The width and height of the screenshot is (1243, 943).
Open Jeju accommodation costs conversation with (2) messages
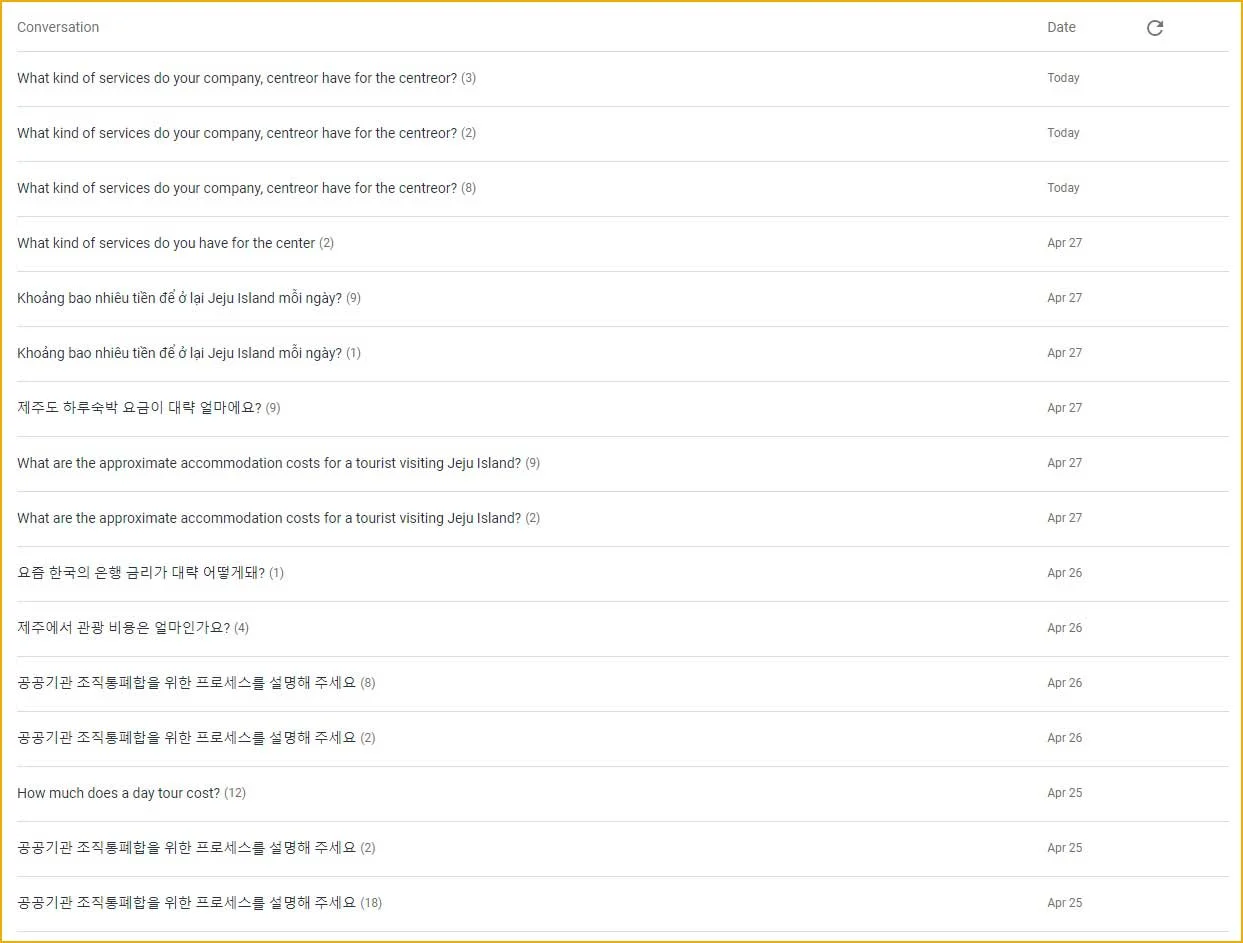269,518
